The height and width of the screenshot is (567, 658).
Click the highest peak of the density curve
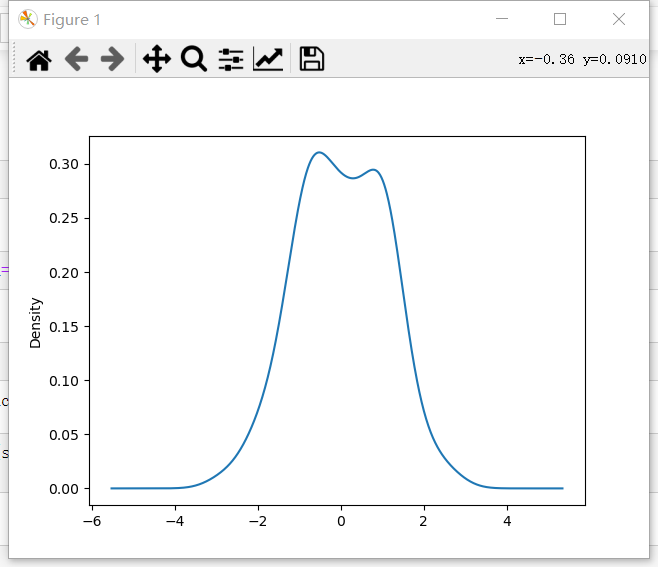tap(319, 152)
